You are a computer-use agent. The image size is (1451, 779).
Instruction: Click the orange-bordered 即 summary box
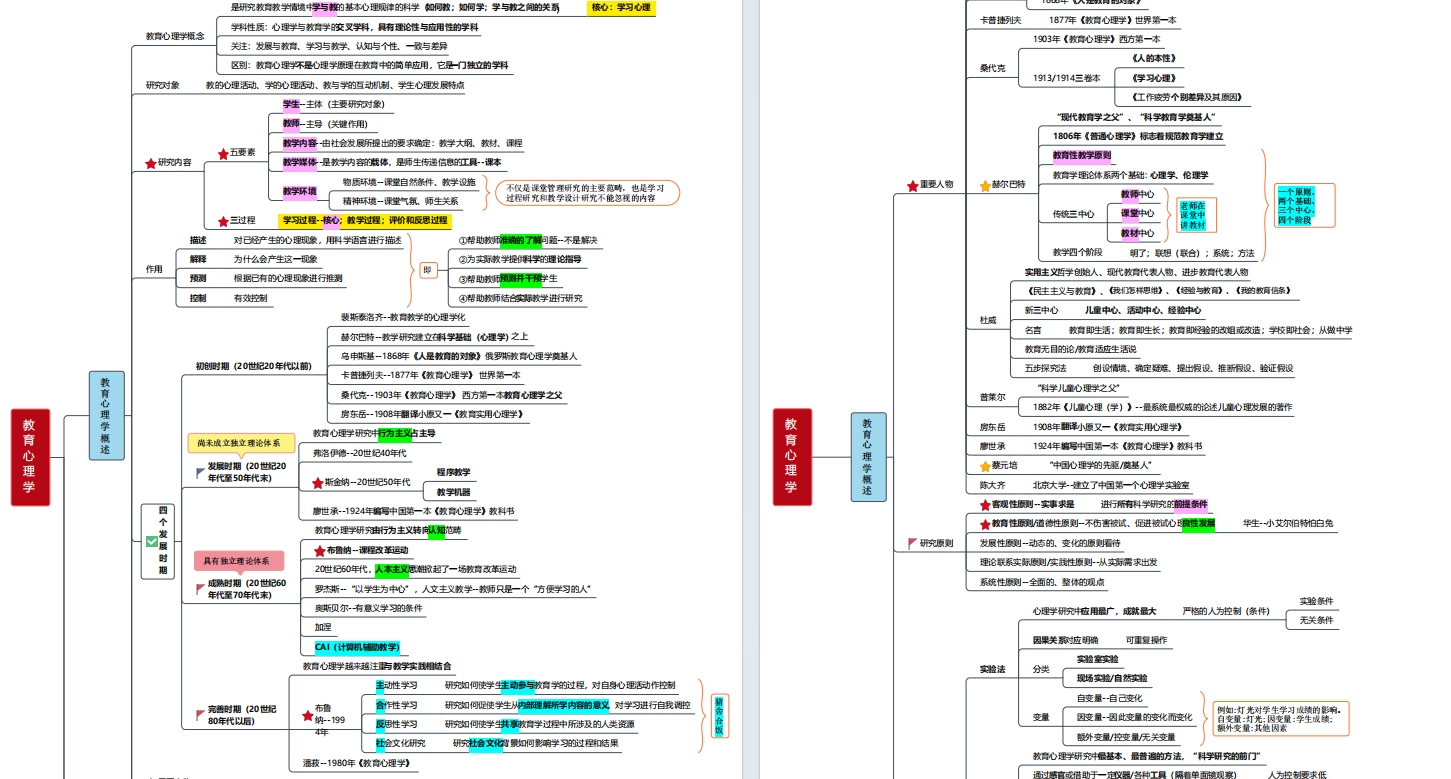(427, 270)
